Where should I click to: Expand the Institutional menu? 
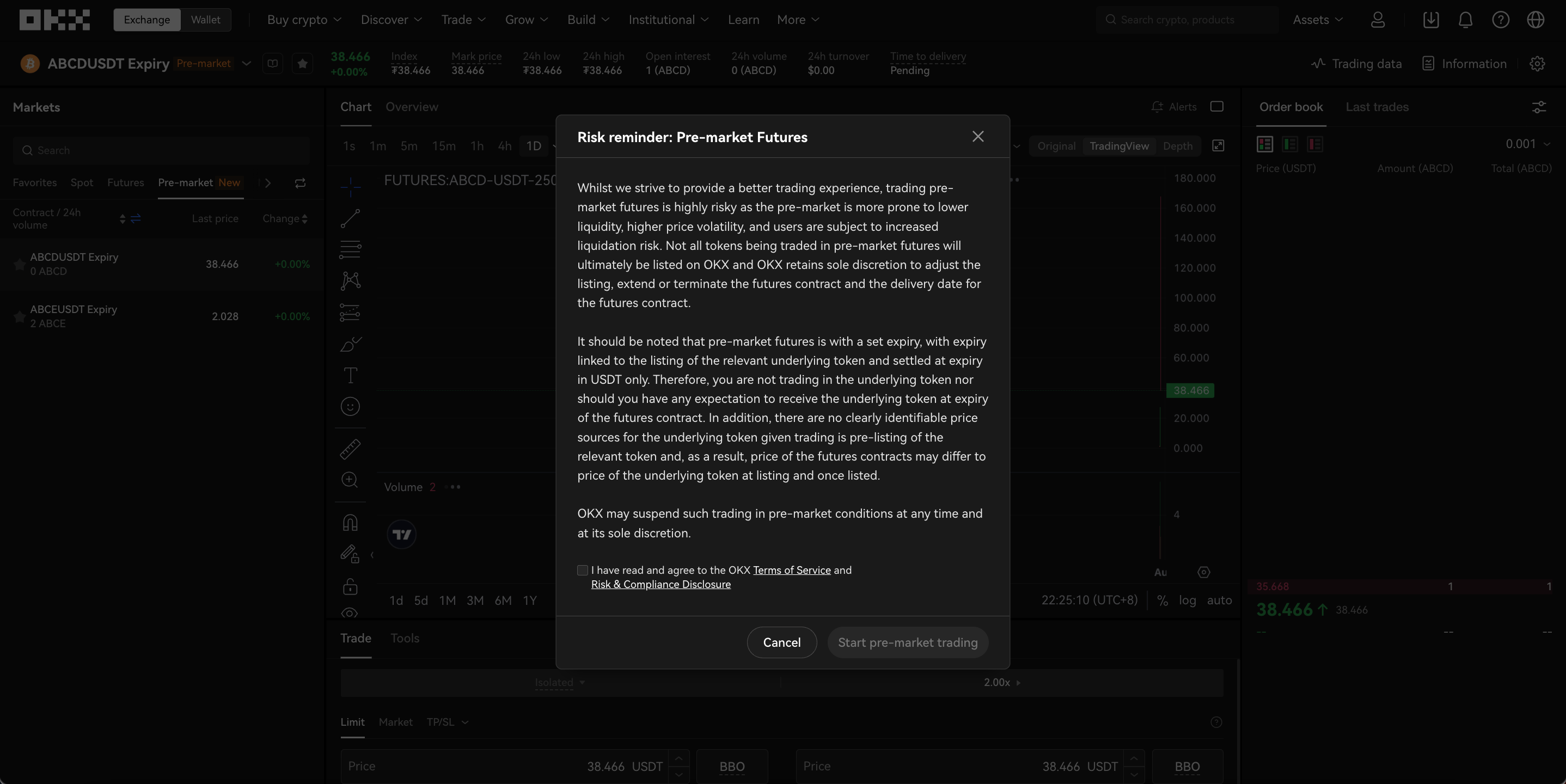(669, 20)
